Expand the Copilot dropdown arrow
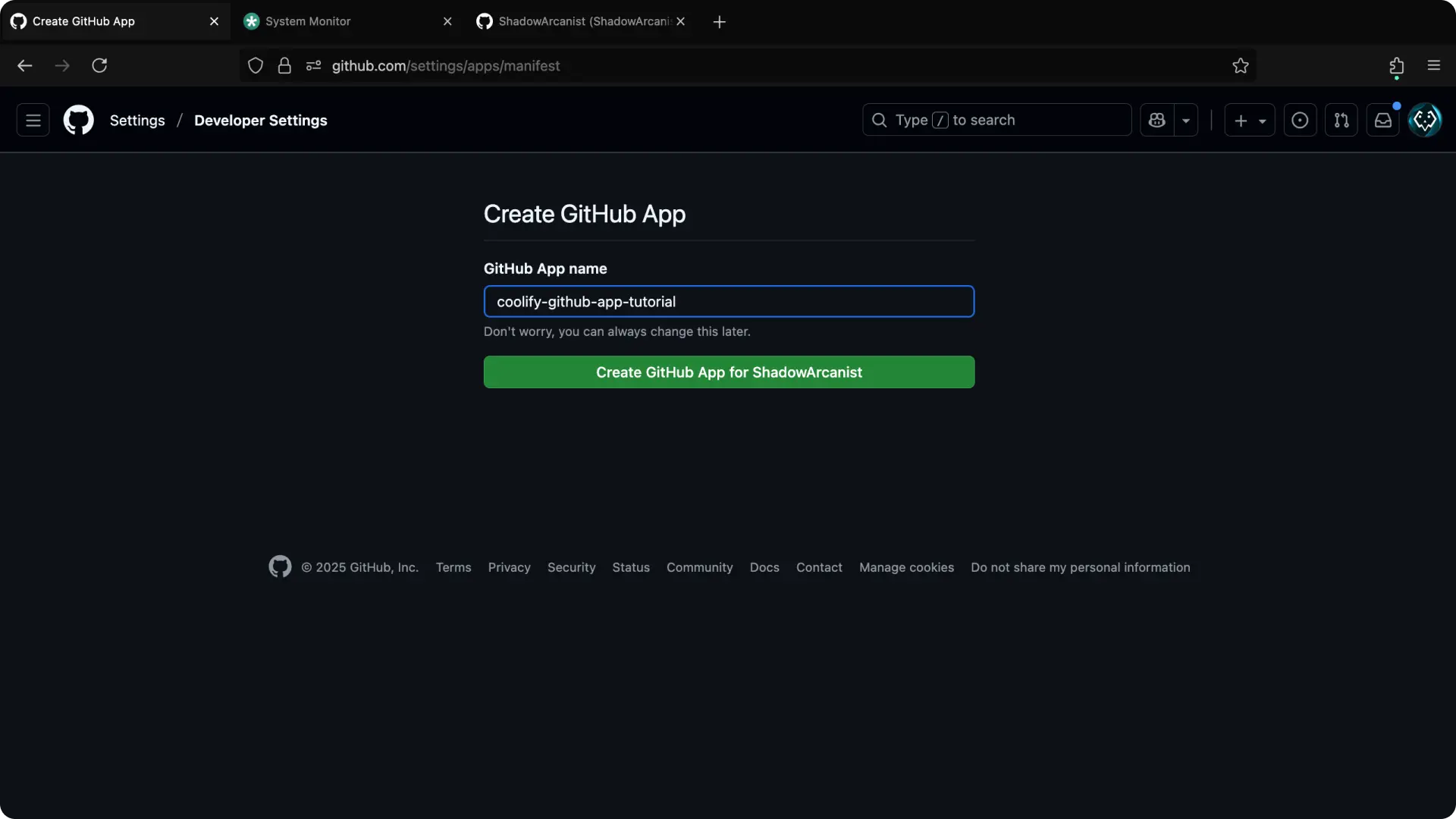Screen dimensions: 1456x819 tap(1186, 120)
